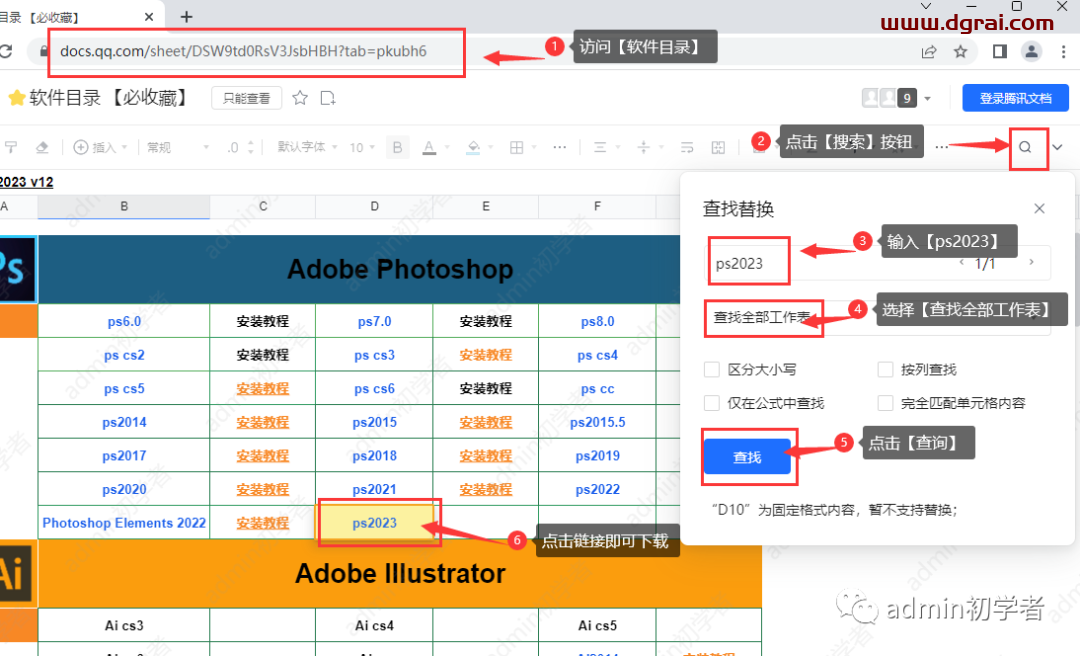
Task: Click the browser address bar URL
Action: pos(243,51)
